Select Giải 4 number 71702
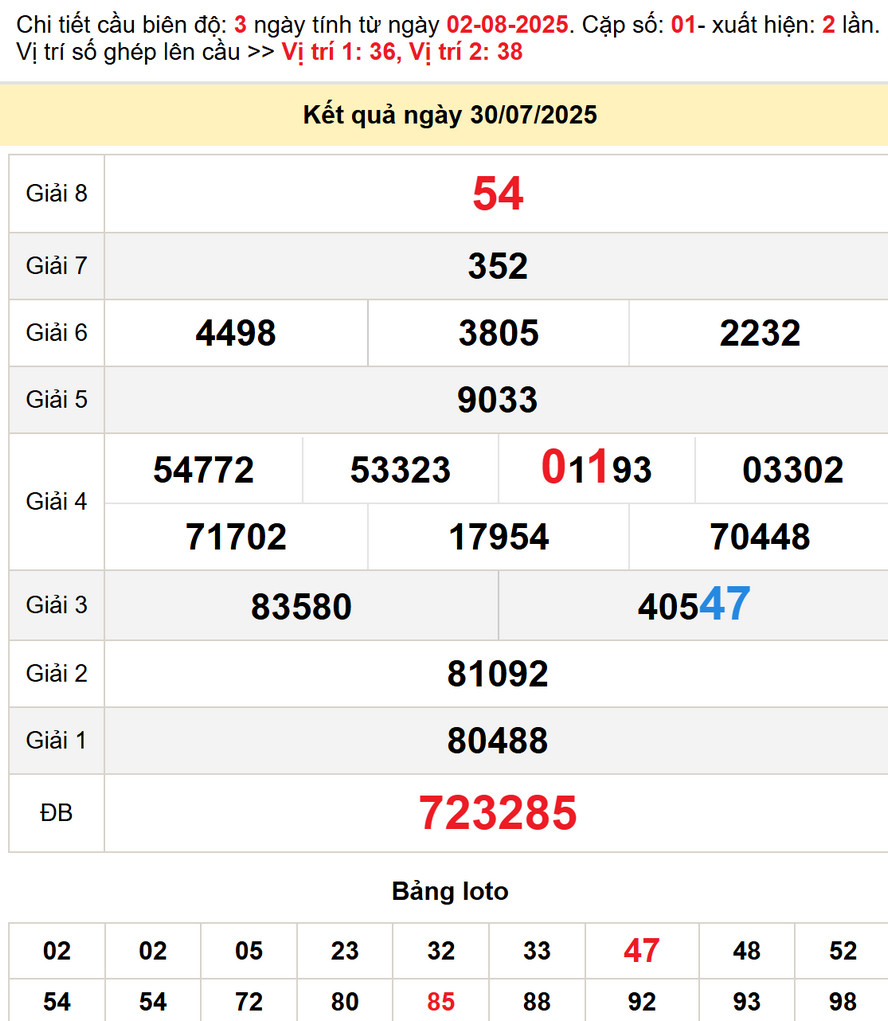Viewport: 888px width, 1021px height. click(x=236, y=537)
